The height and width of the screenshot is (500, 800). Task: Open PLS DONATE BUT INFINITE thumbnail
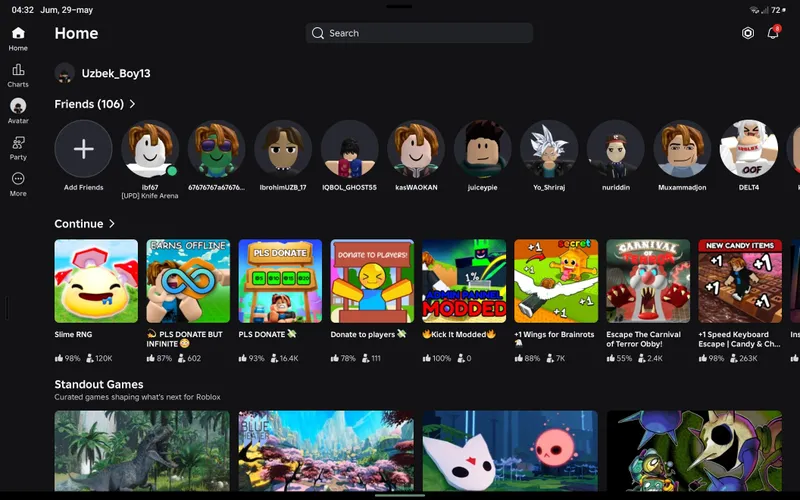(188, 281)
